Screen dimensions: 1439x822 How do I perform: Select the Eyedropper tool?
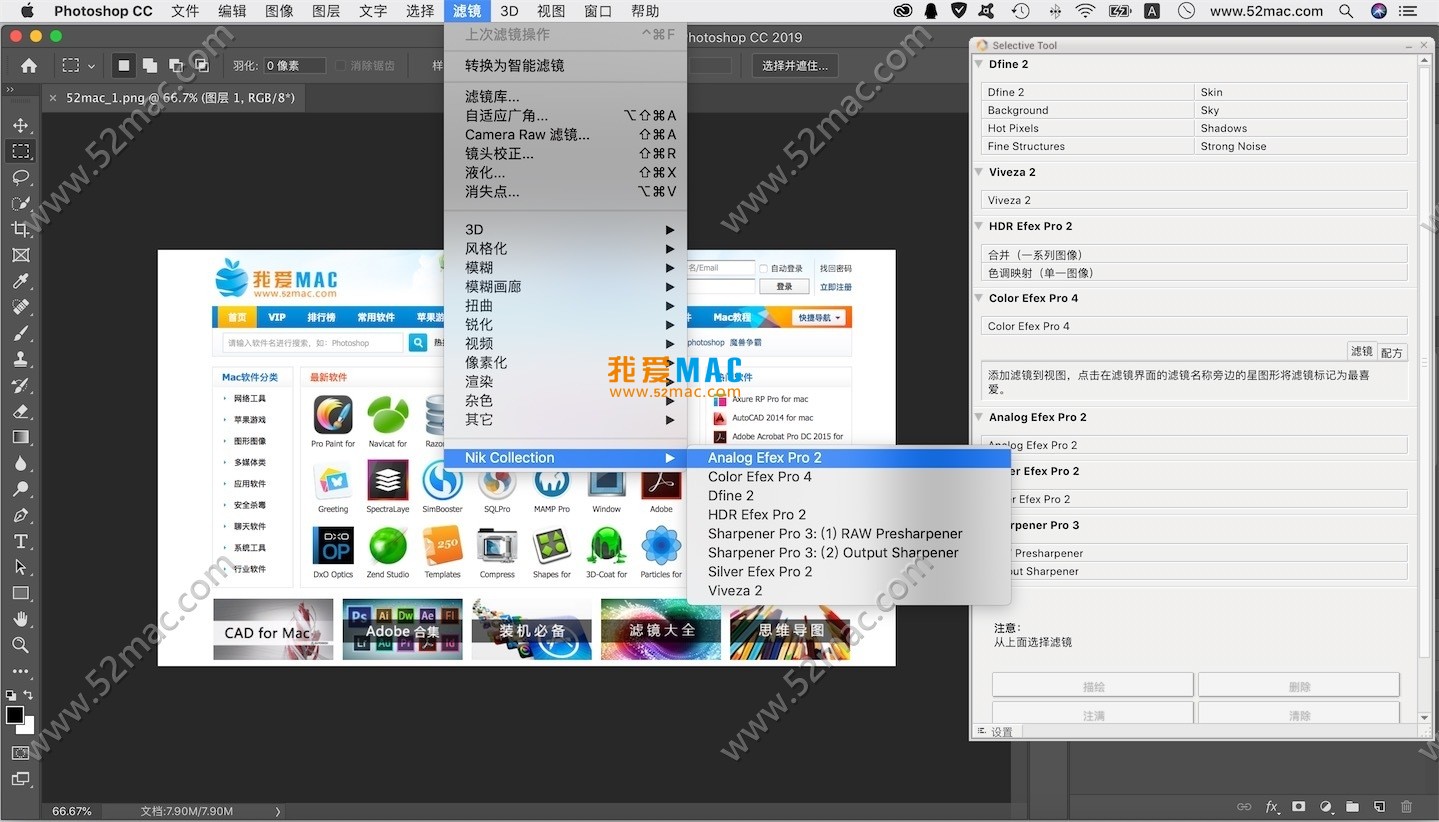(x=20, y=281)
